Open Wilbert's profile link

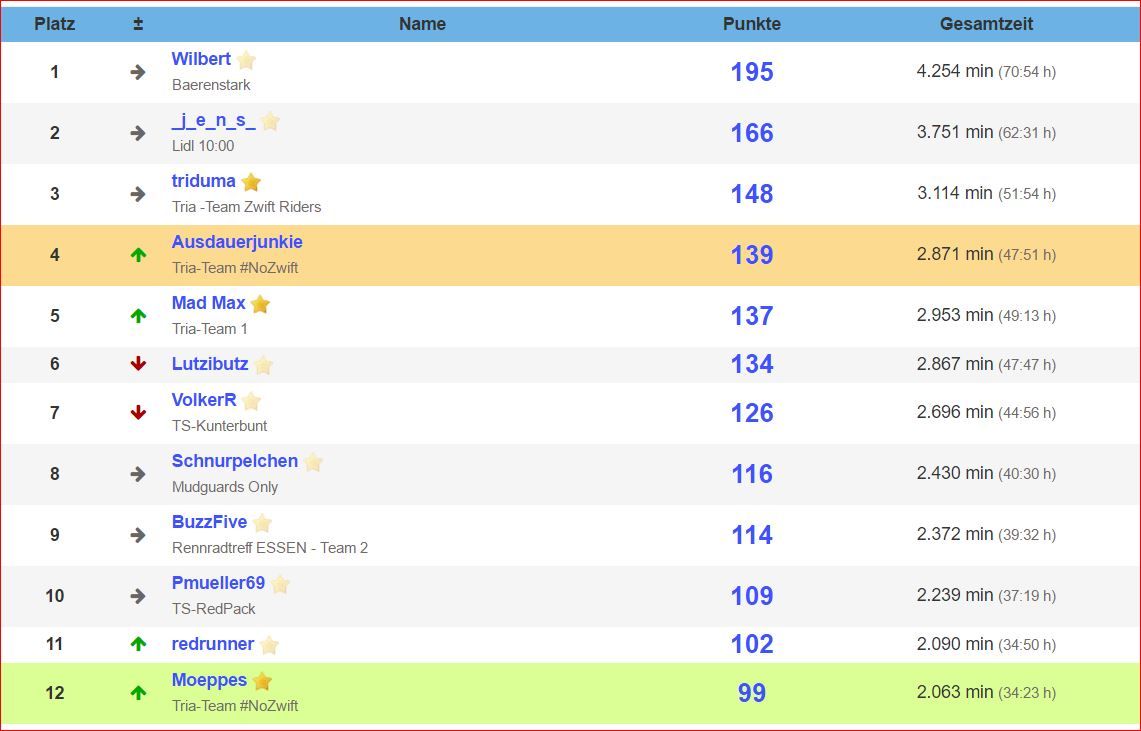(201, 59)
